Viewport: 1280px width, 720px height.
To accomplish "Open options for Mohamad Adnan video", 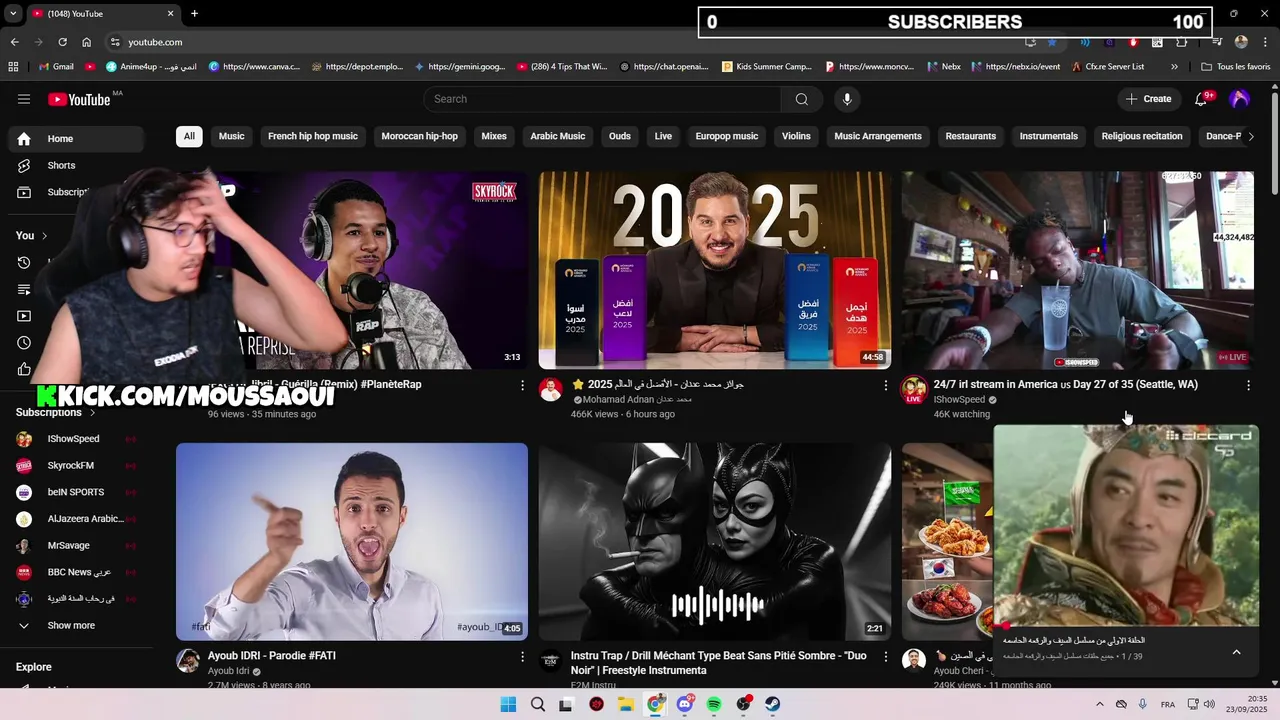I will tap(885, 385).
